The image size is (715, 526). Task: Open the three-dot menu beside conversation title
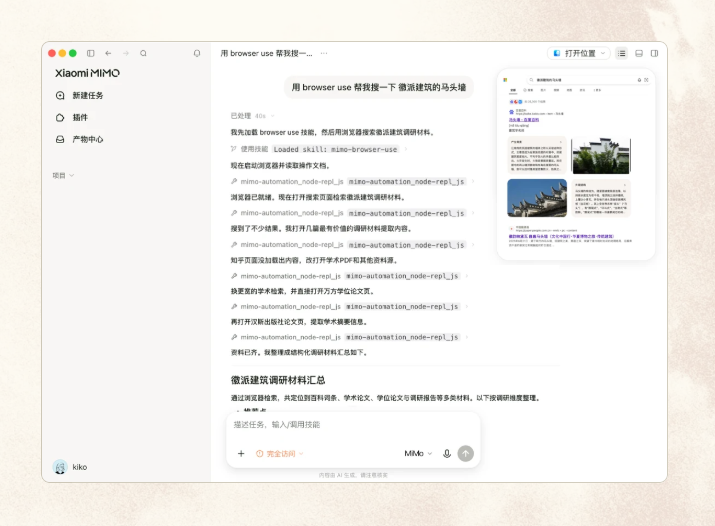pyautogui.click(x=324, y=53)
